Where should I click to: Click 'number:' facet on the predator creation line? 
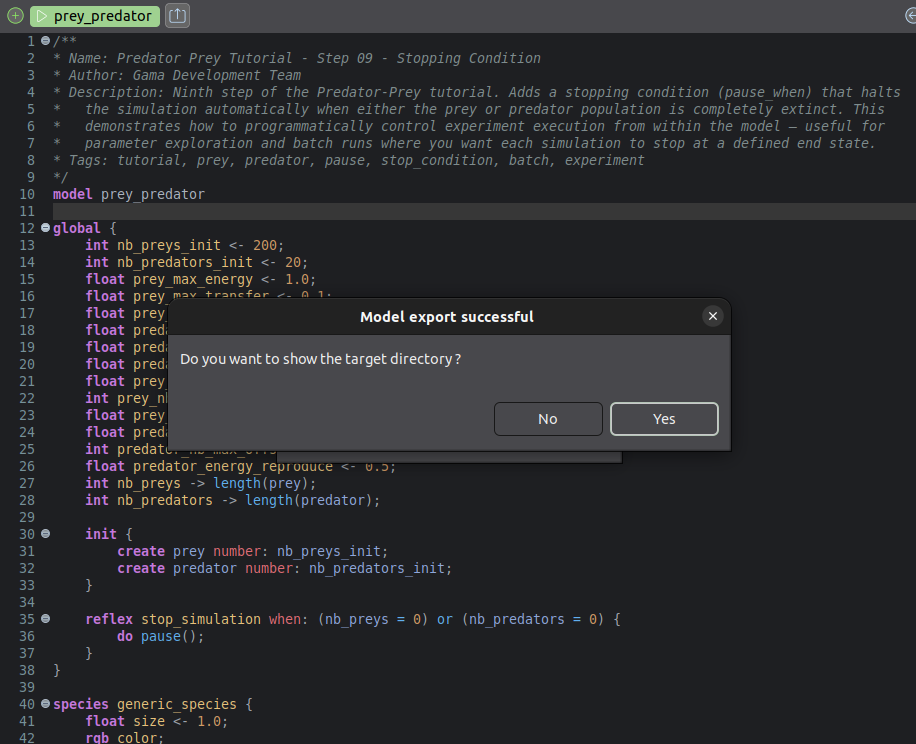click(x=273, y=568)
